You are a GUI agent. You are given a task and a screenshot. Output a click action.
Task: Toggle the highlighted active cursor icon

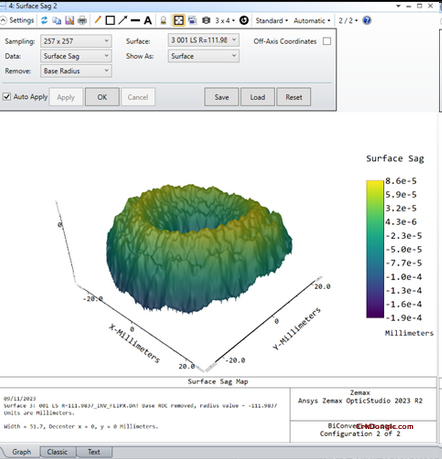[179, 21]
